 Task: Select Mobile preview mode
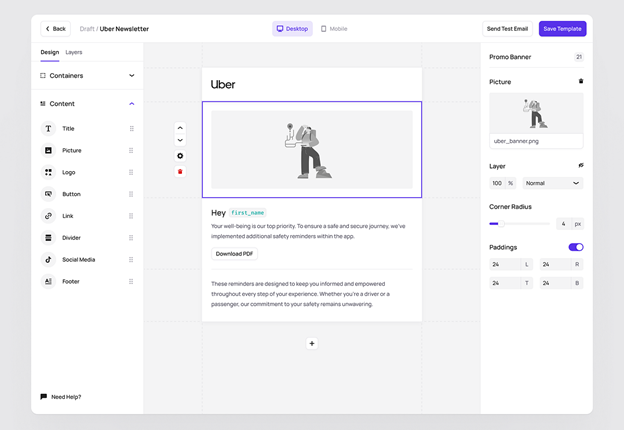[334, 29]
